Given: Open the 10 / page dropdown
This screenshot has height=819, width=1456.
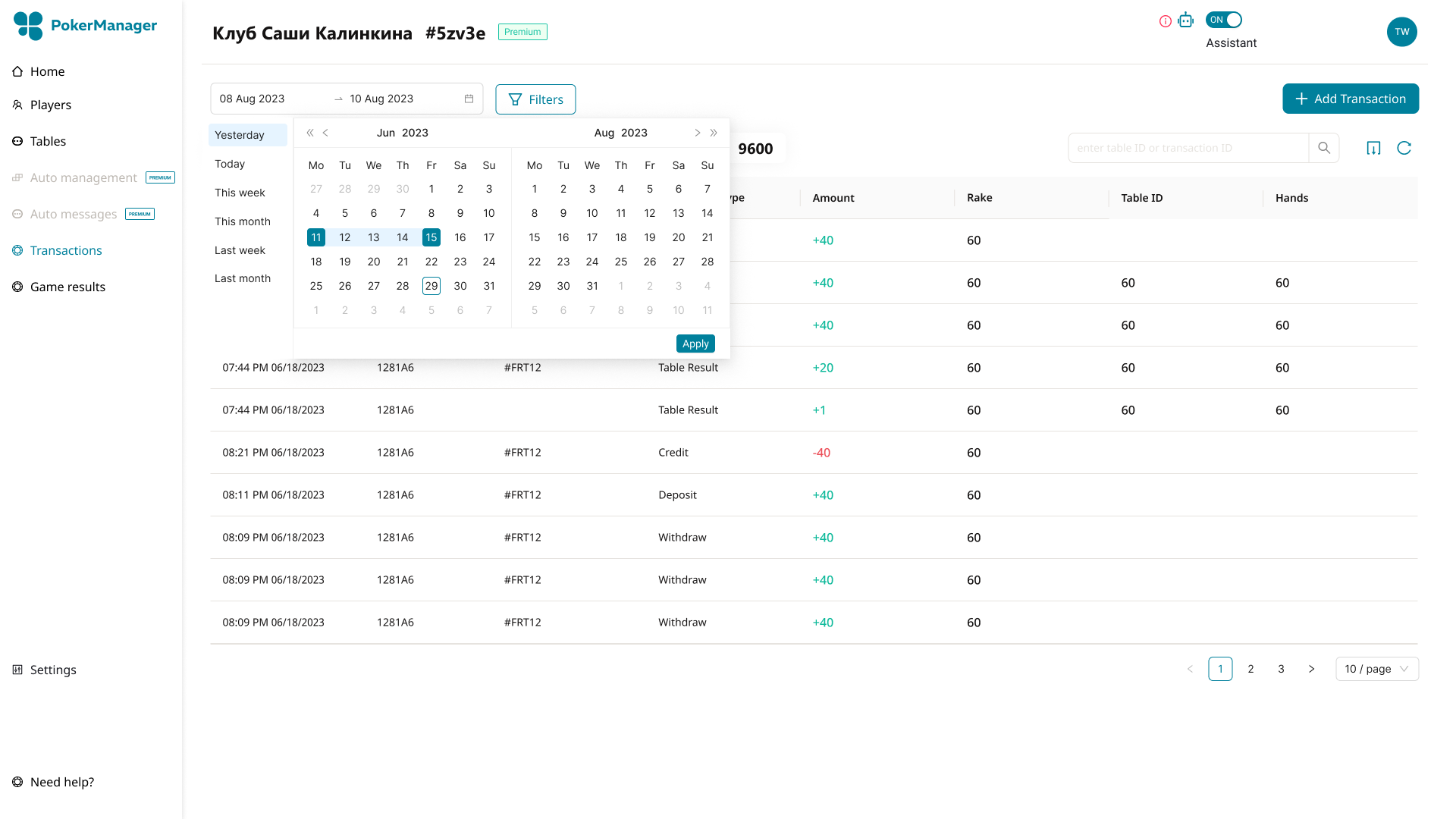Looking at the screenshot, I should click(x=1376, y=669).
